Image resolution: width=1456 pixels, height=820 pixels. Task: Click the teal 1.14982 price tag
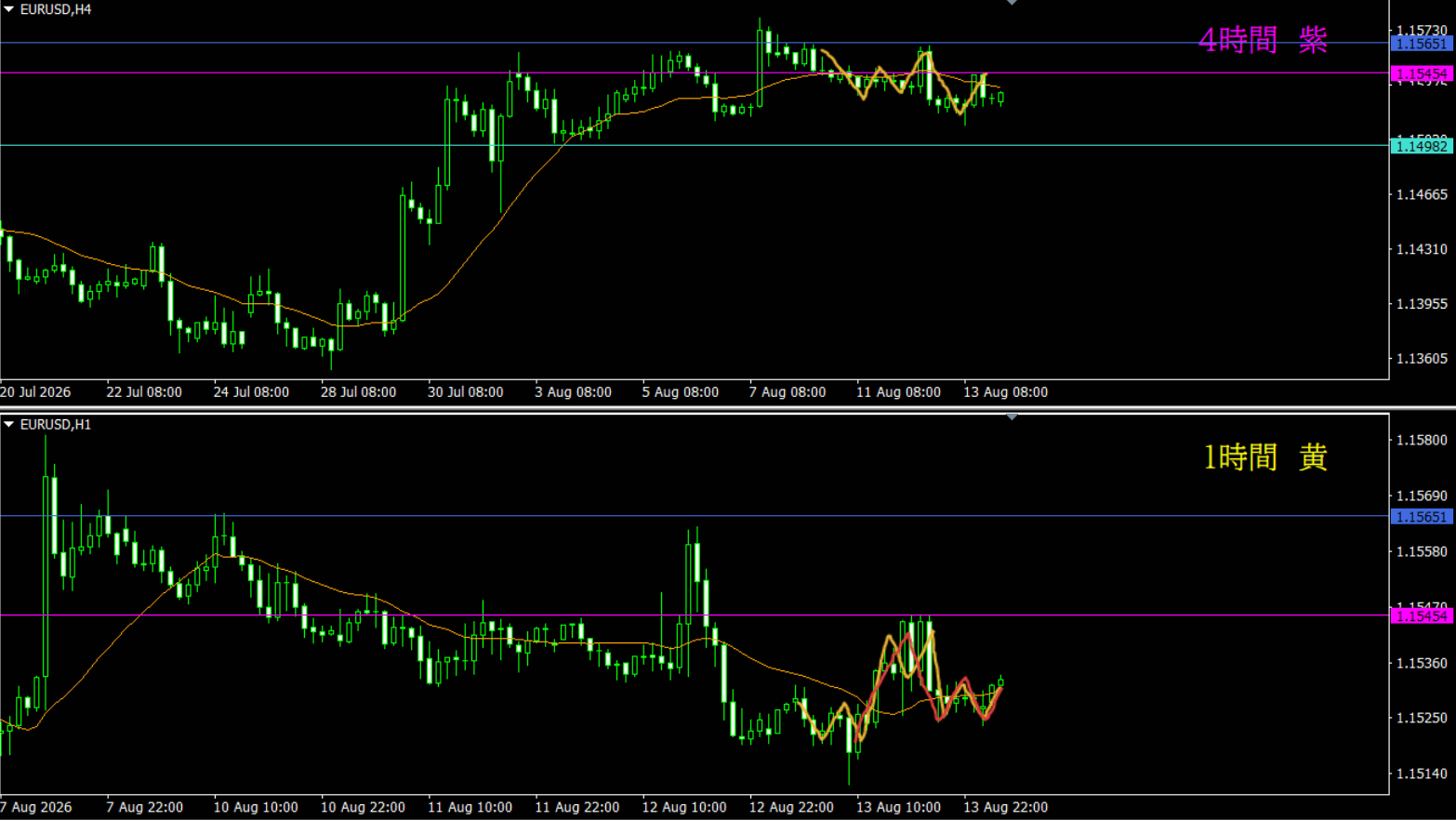[x=1422, y=146]
